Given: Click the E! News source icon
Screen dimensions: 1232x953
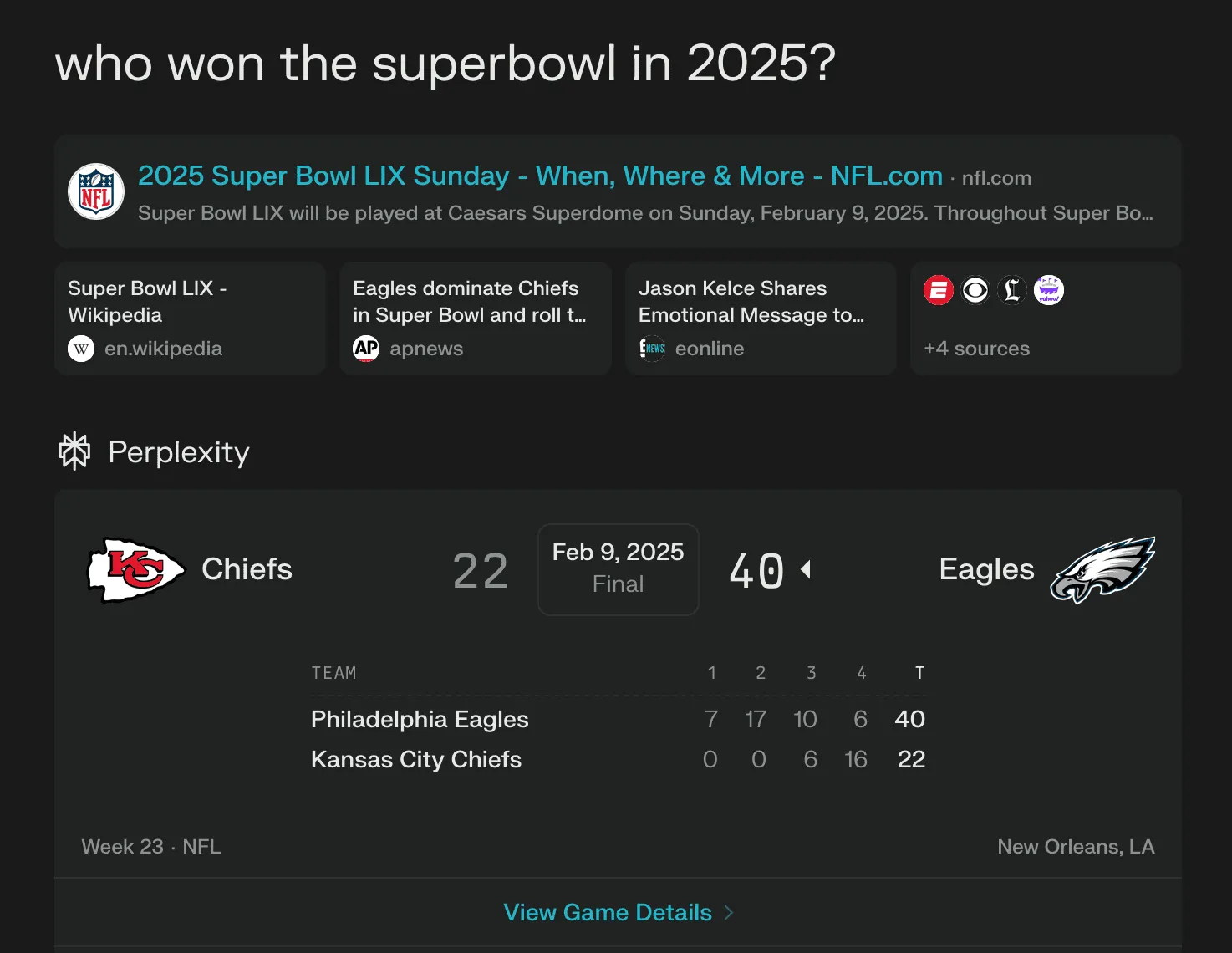Looking at the screenshot, I should [x=651, y=349].
